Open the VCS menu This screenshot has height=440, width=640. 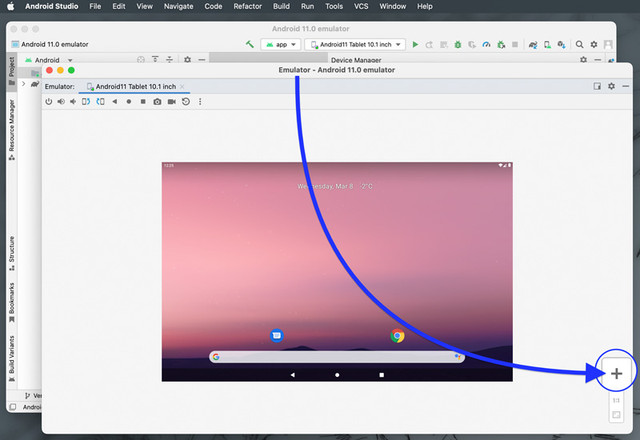pyautogui.click(x=361, y=6)
